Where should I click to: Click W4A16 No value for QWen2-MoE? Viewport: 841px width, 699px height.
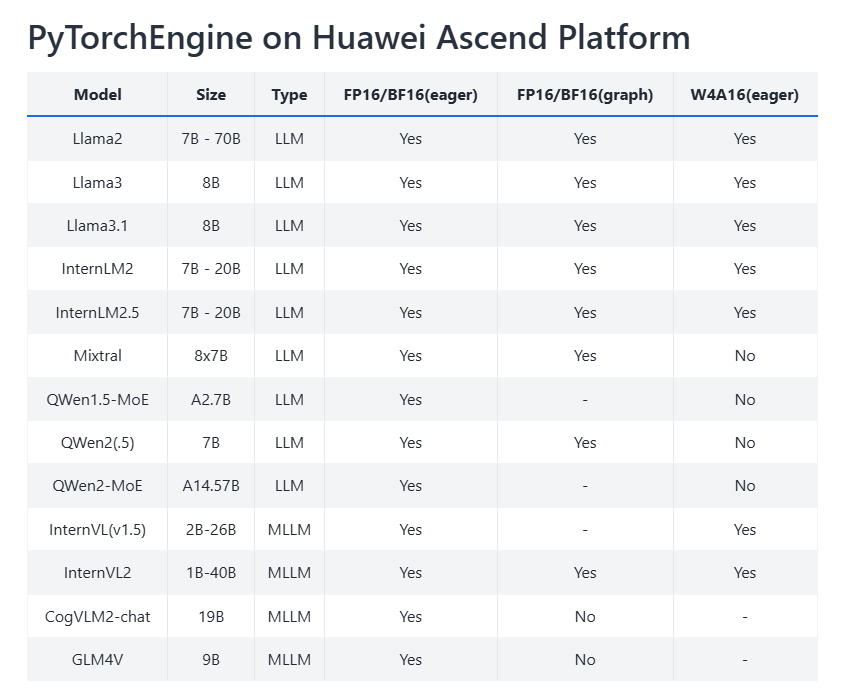pyautogui.click(x=744, y=485)
